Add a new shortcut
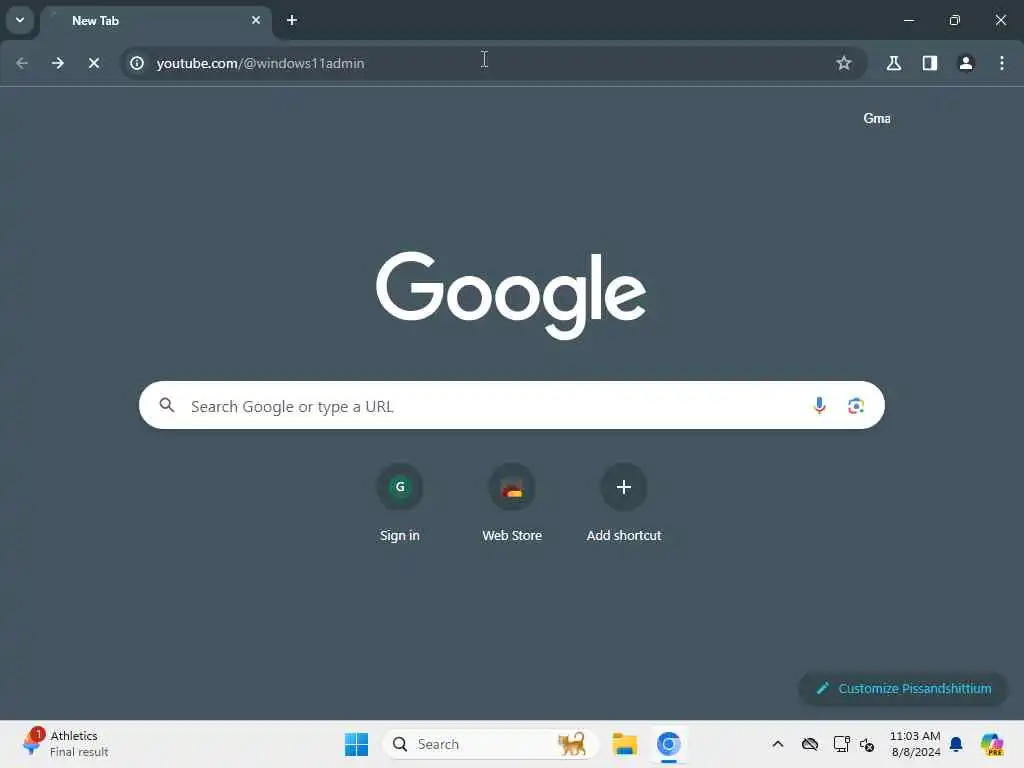Screen dimensions: 1024x768 pyautogui.click(x=624, y=503)
